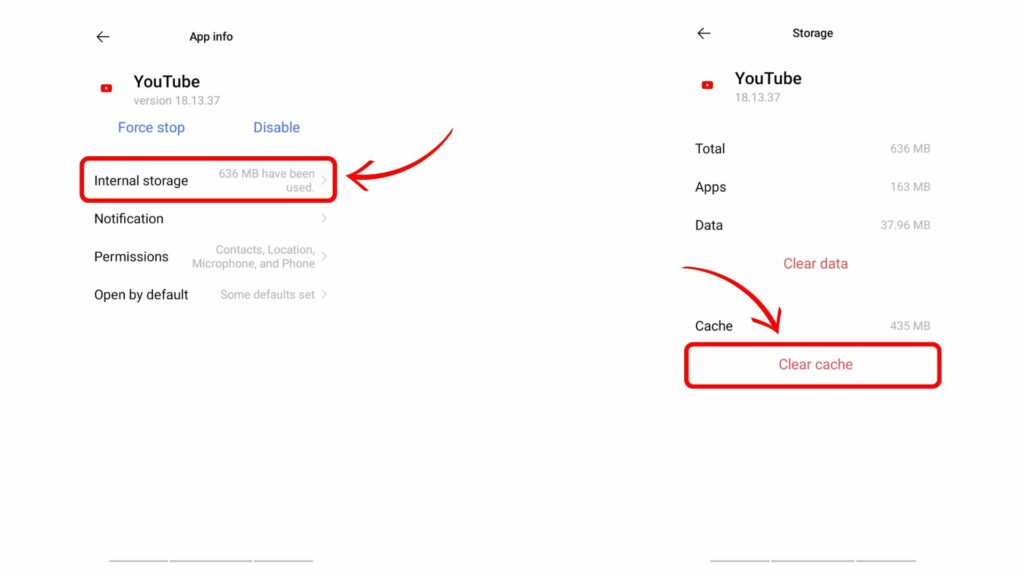Disable the YouTube app
This screenshot has height=576, width=1024.
click(276, 127)
